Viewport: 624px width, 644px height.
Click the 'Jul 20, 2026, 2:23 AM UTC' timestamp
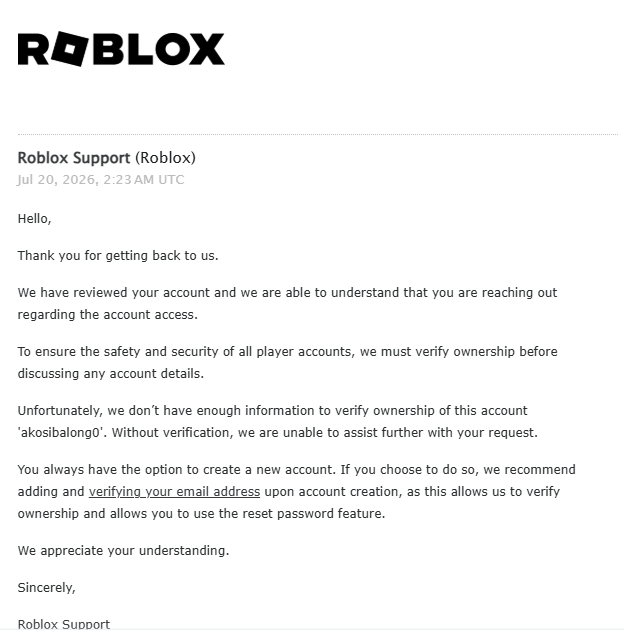101,179
